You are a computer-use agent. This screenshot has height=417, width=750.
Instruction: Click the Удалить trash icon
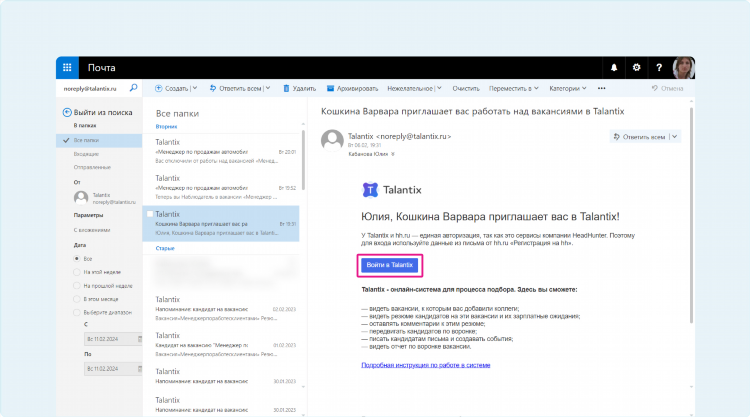[286, 88]
